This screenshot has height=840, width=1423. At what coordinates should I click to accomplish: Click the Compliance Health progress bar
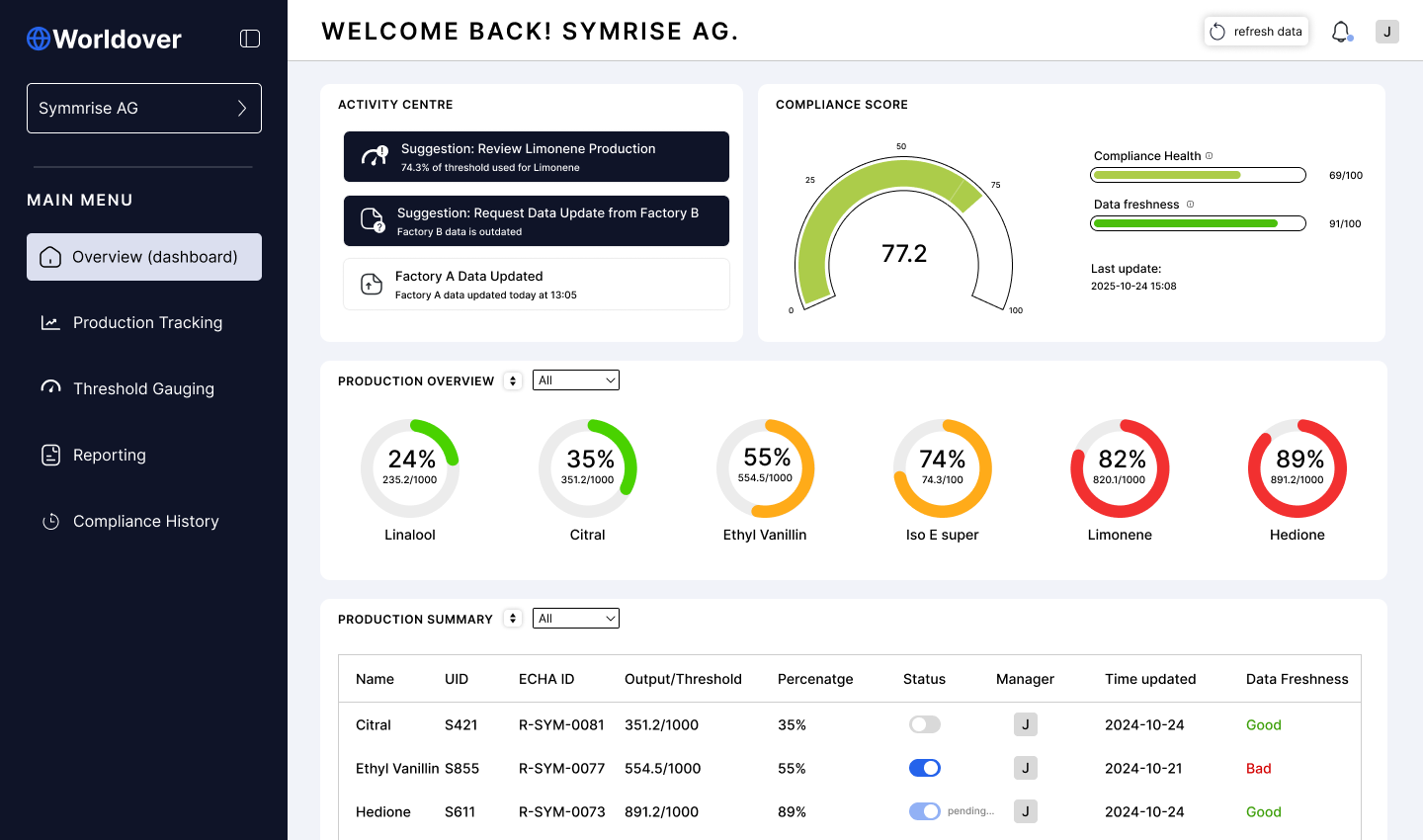[x=1198, y=175]
